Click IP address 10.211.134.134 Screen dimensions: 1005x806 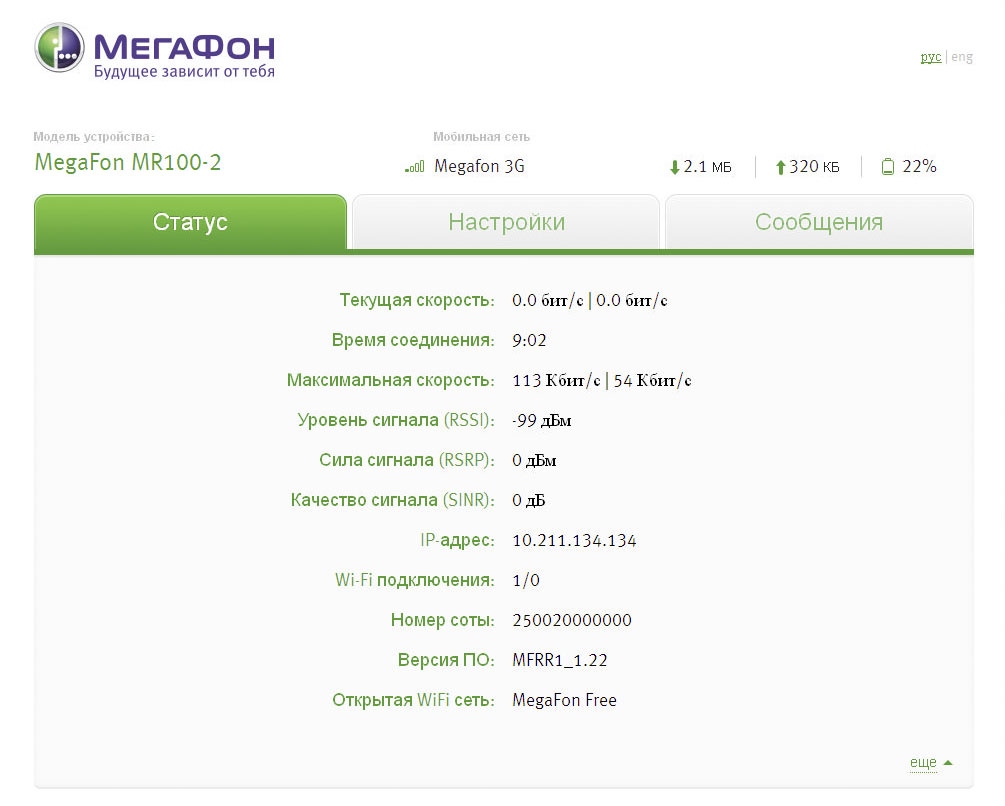click(x=574, y=541)
